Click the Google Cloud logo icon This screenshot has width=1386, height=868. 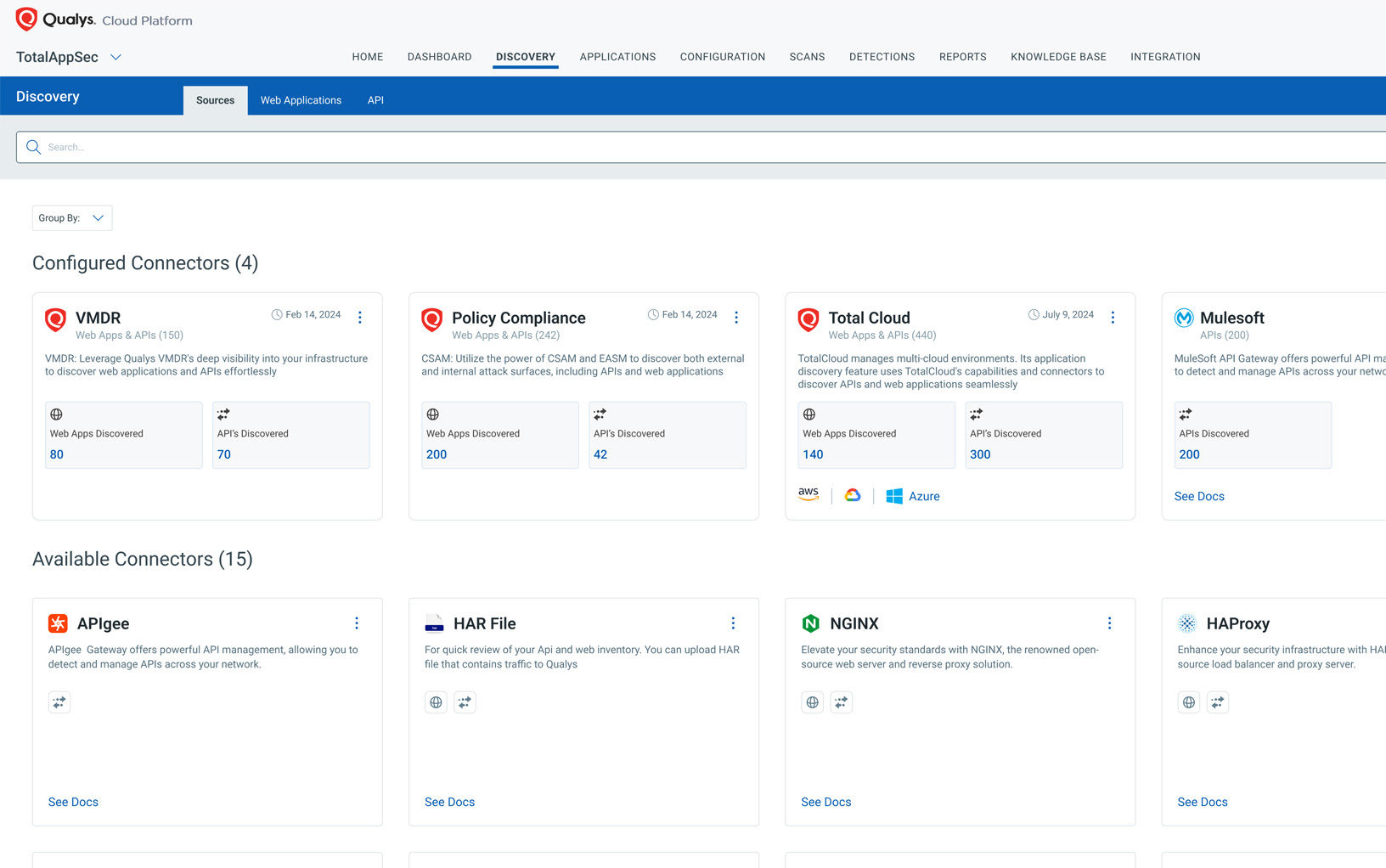click(x=853, y=495)
